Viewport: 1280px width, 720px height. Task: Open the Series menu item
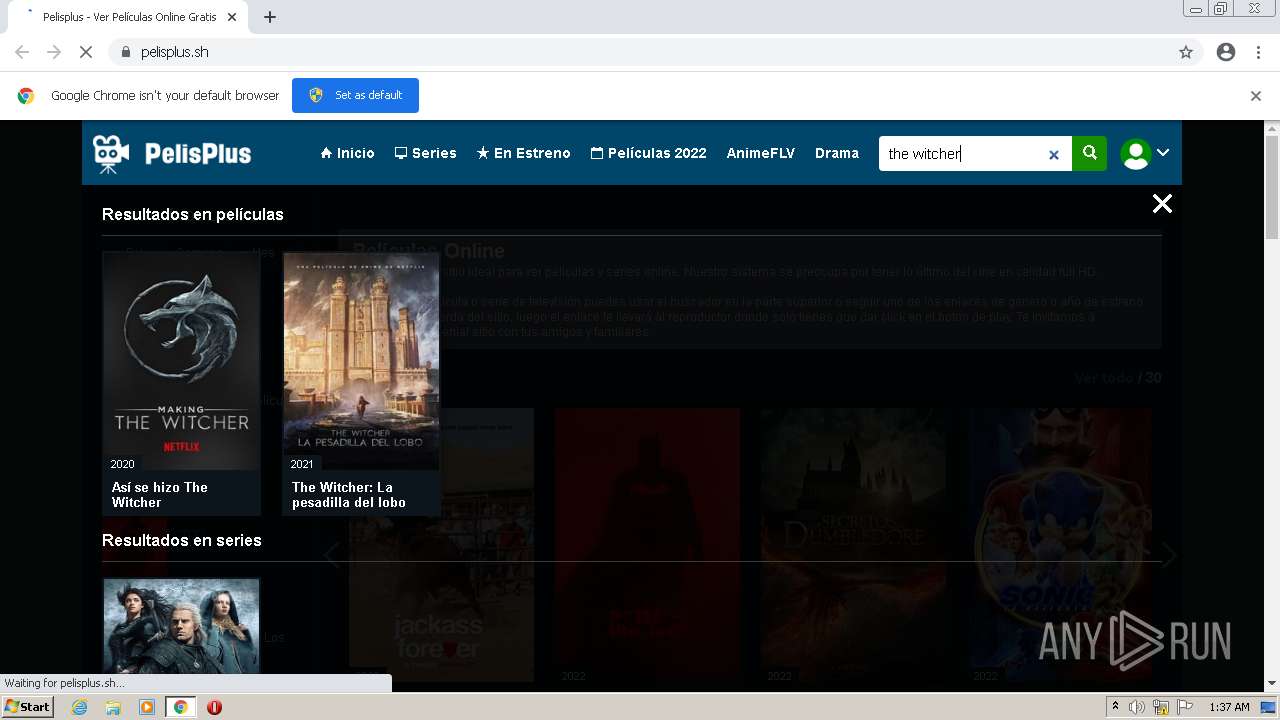click(425, 153)
